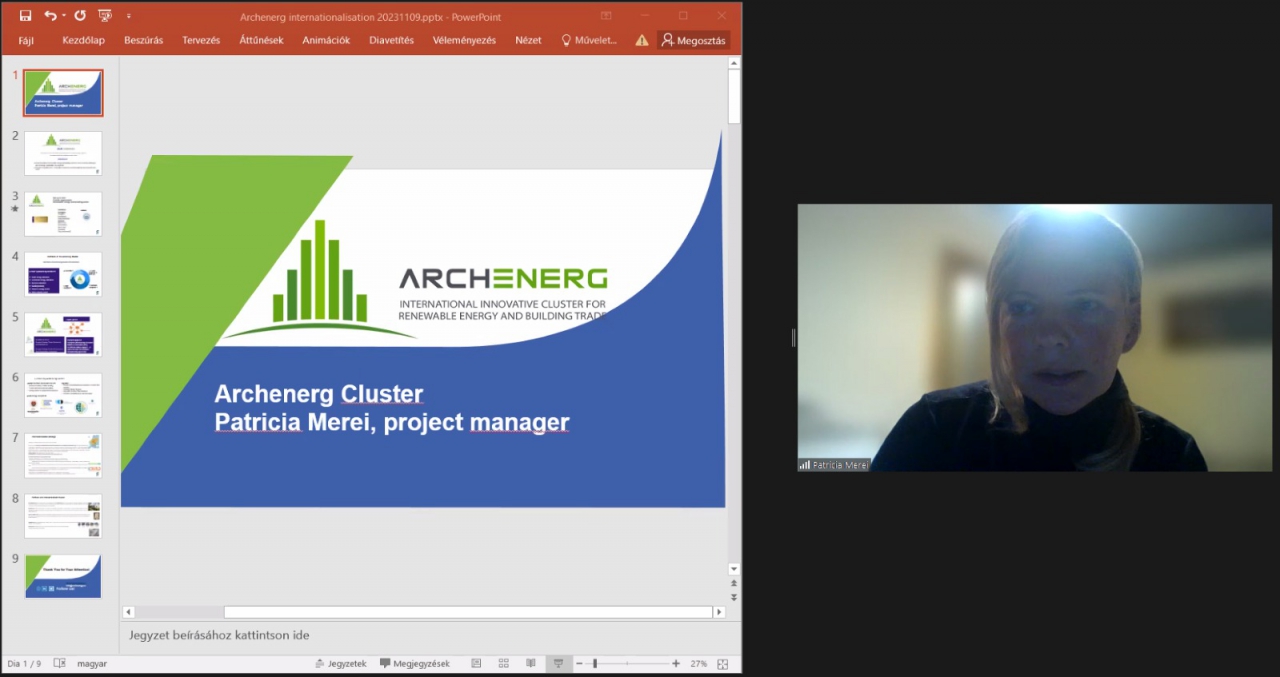Switch to Slide Sorter view
Viewport: 1280px width, 677px height.
pyautogui.click(x=504, y=664)
